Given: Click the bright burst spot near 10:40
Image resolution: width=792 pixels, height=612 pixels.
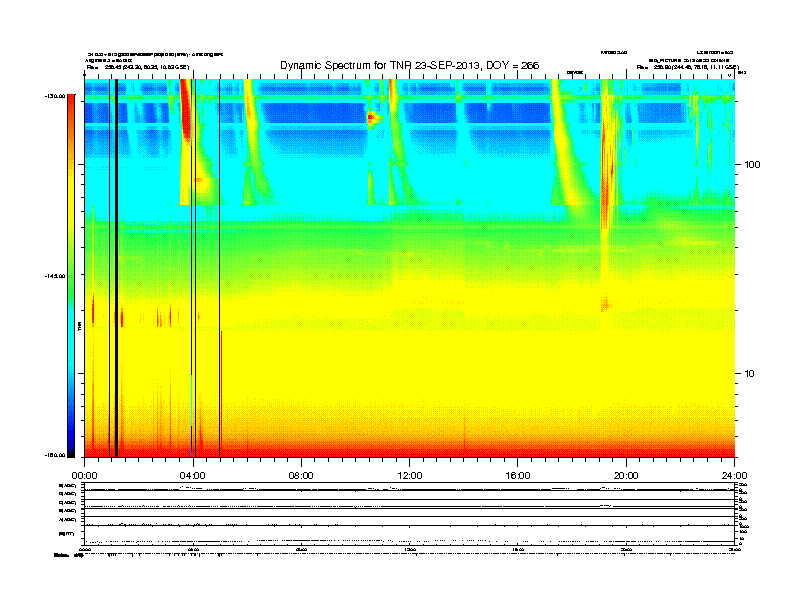Looking at the screenshot, I should pyautogui.click(x=373, y=118).
